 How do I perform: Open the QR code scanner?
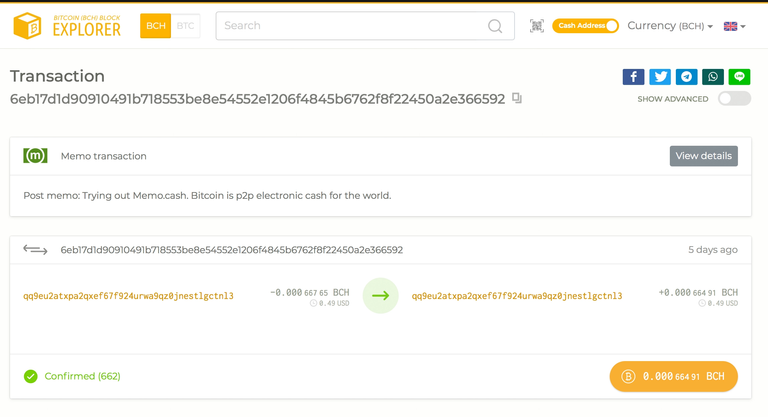point(537,26)
